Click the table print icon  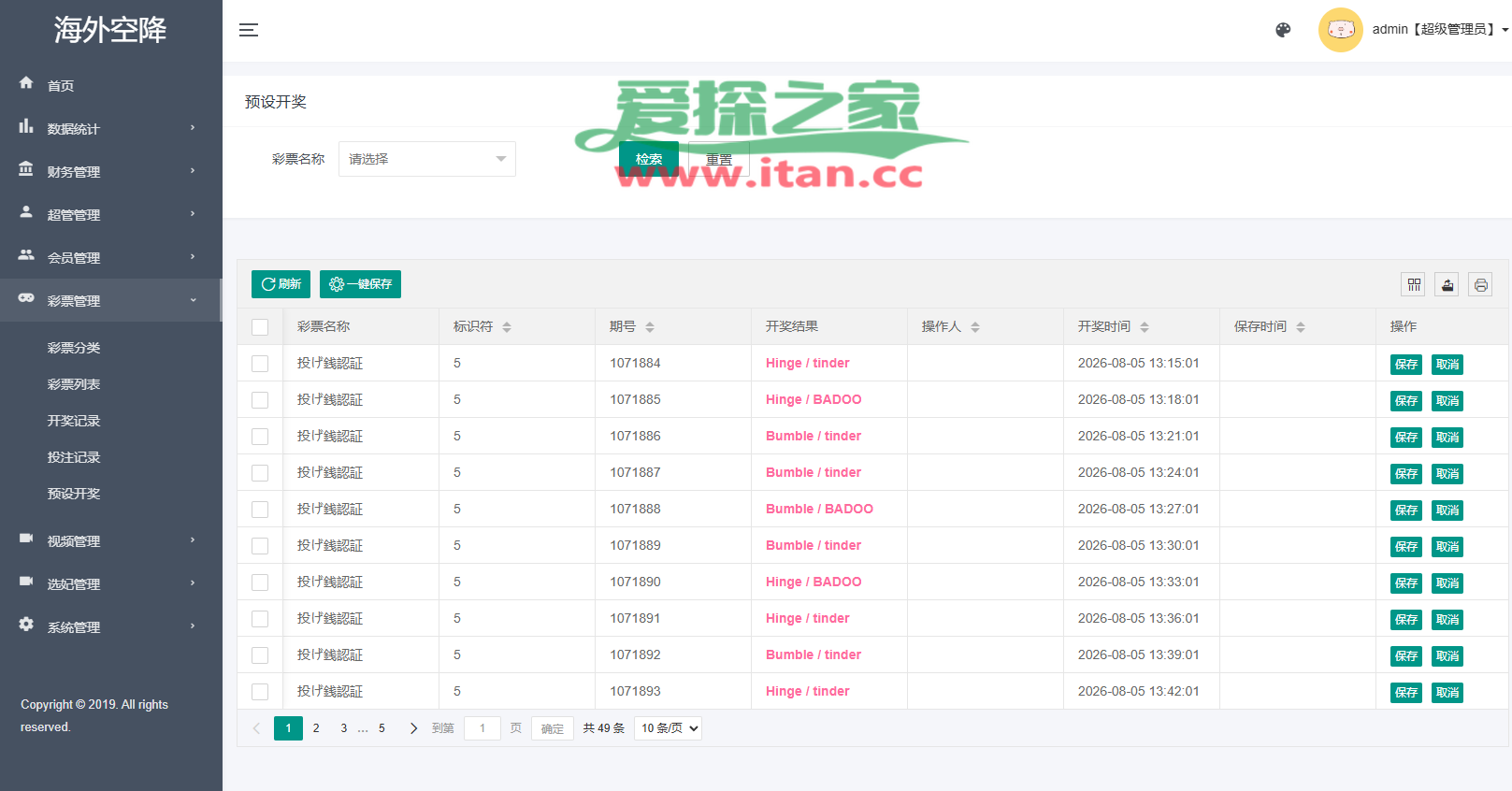point(1480,284)
